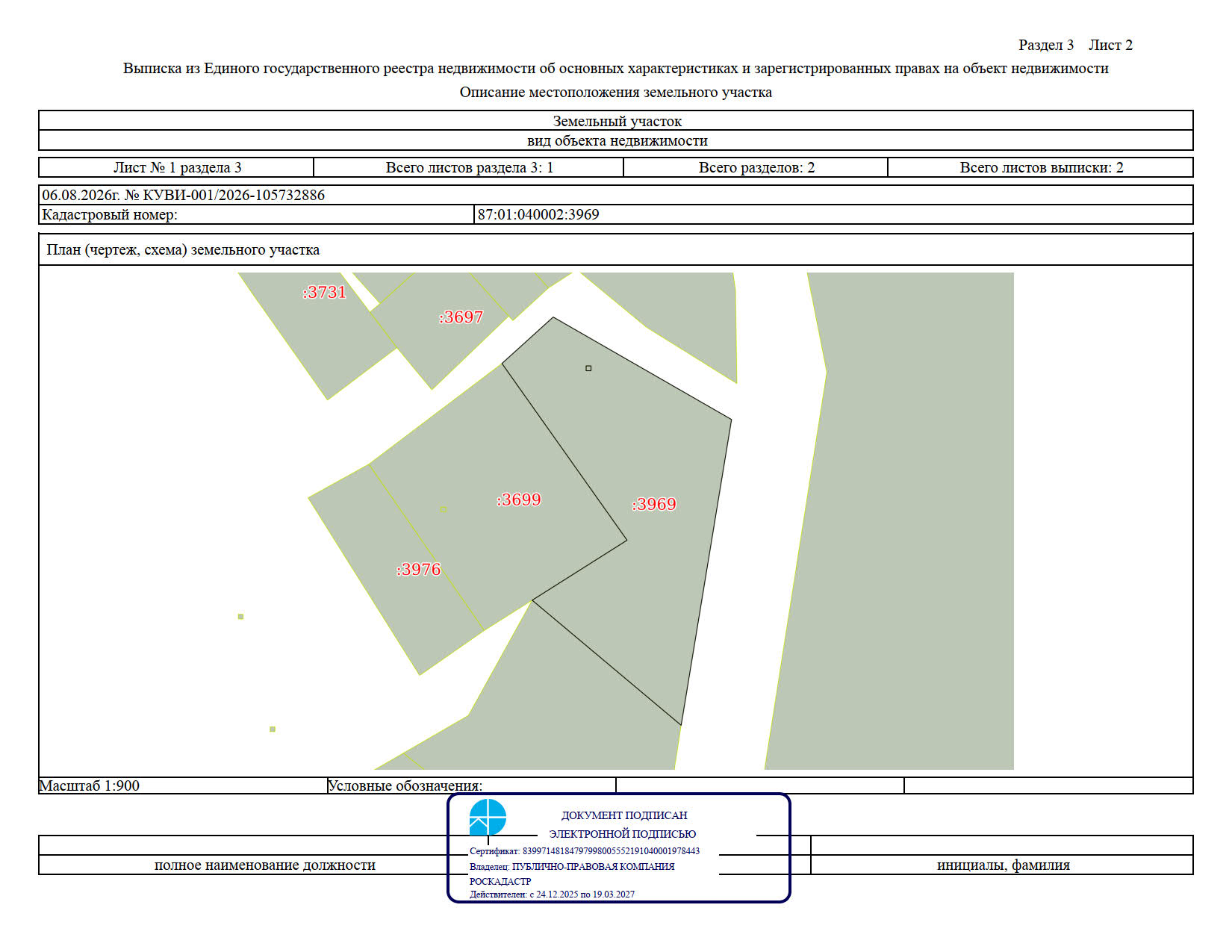Click the lowest small green square marker on plan

click(273, 729)
